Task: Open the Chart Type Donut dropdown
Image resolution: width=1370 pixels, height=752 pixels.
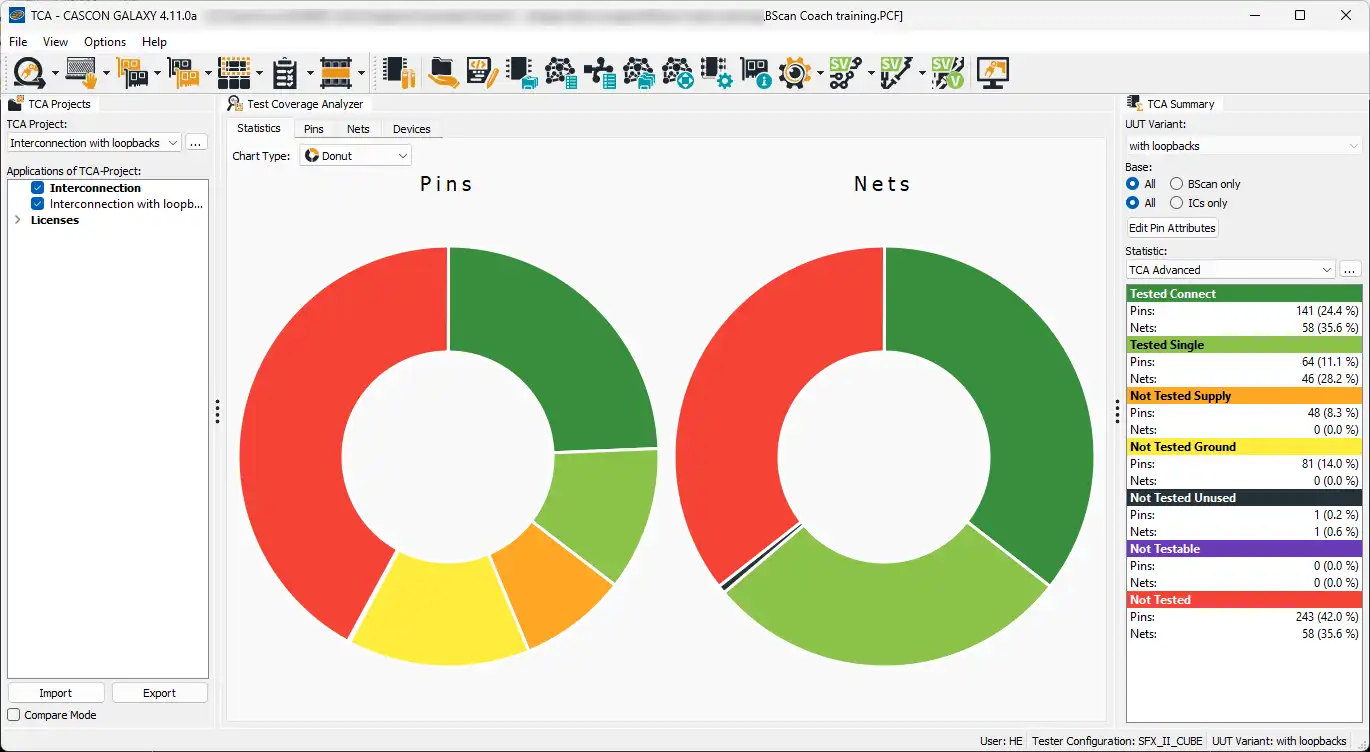Action: [355, 156]
